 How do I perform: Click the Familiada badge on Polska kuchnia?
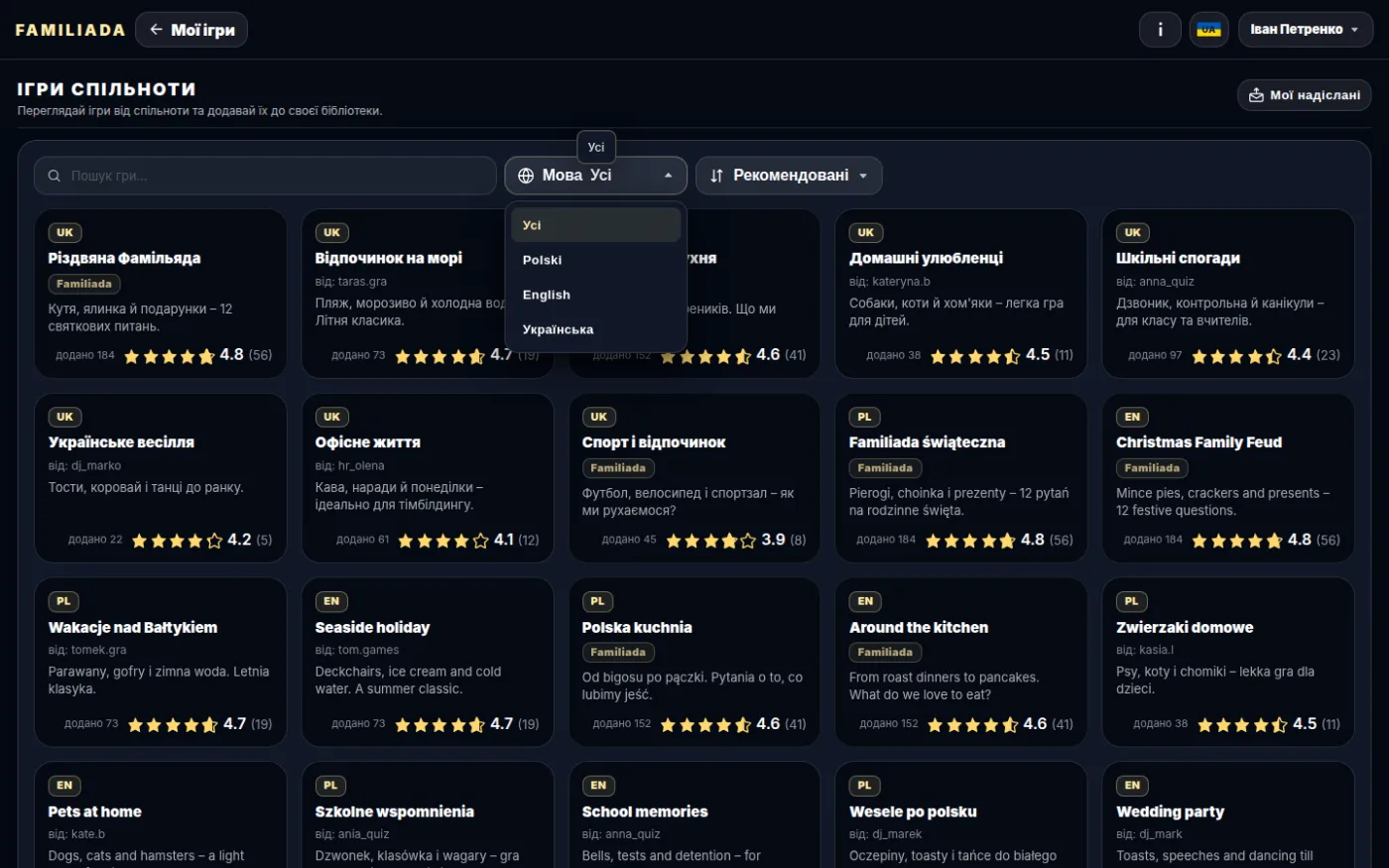coord(618,653)
